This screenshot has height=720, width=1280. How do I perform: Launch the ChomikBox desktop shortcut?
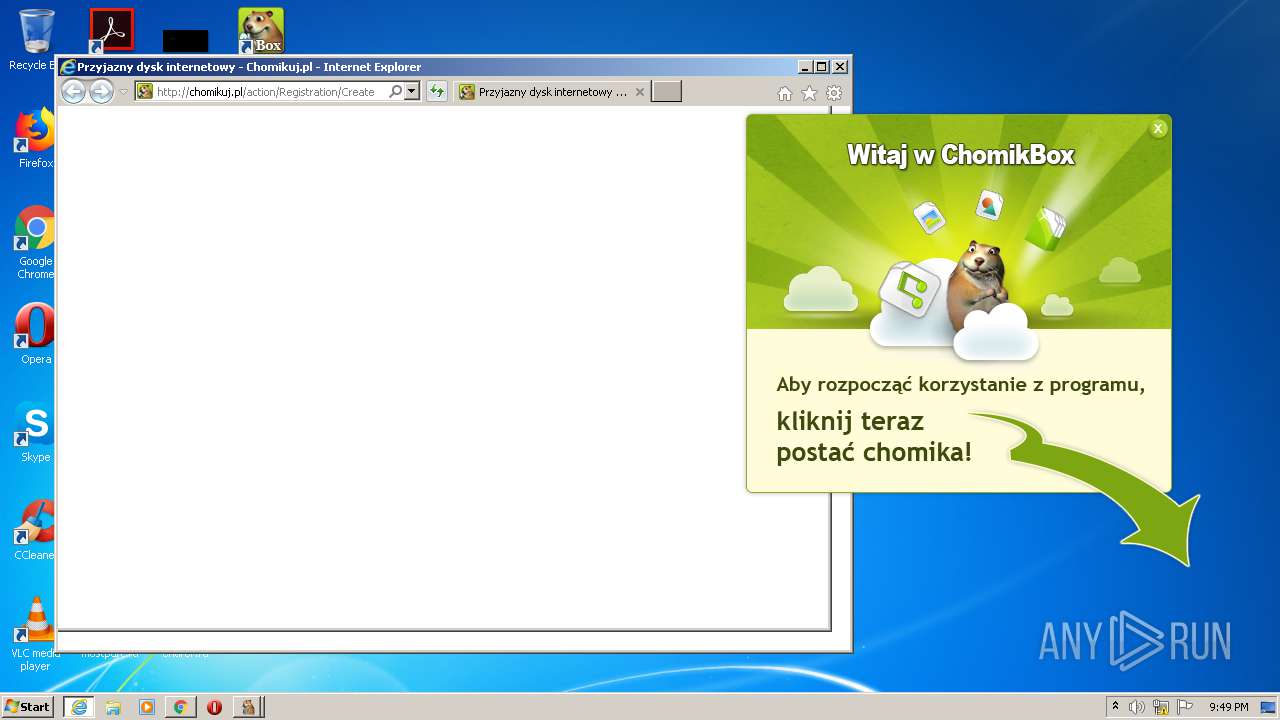[x=261, y=30]
